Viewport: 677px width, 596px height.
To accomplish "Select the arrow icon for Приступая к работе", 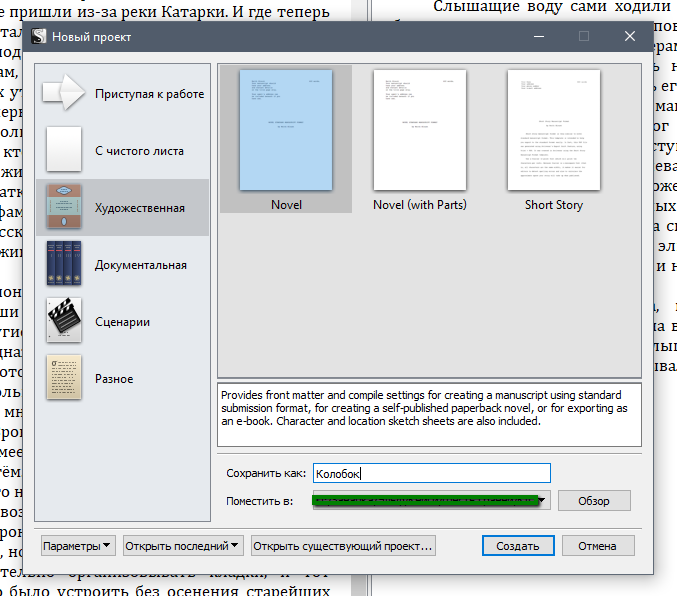I will 64,94.
